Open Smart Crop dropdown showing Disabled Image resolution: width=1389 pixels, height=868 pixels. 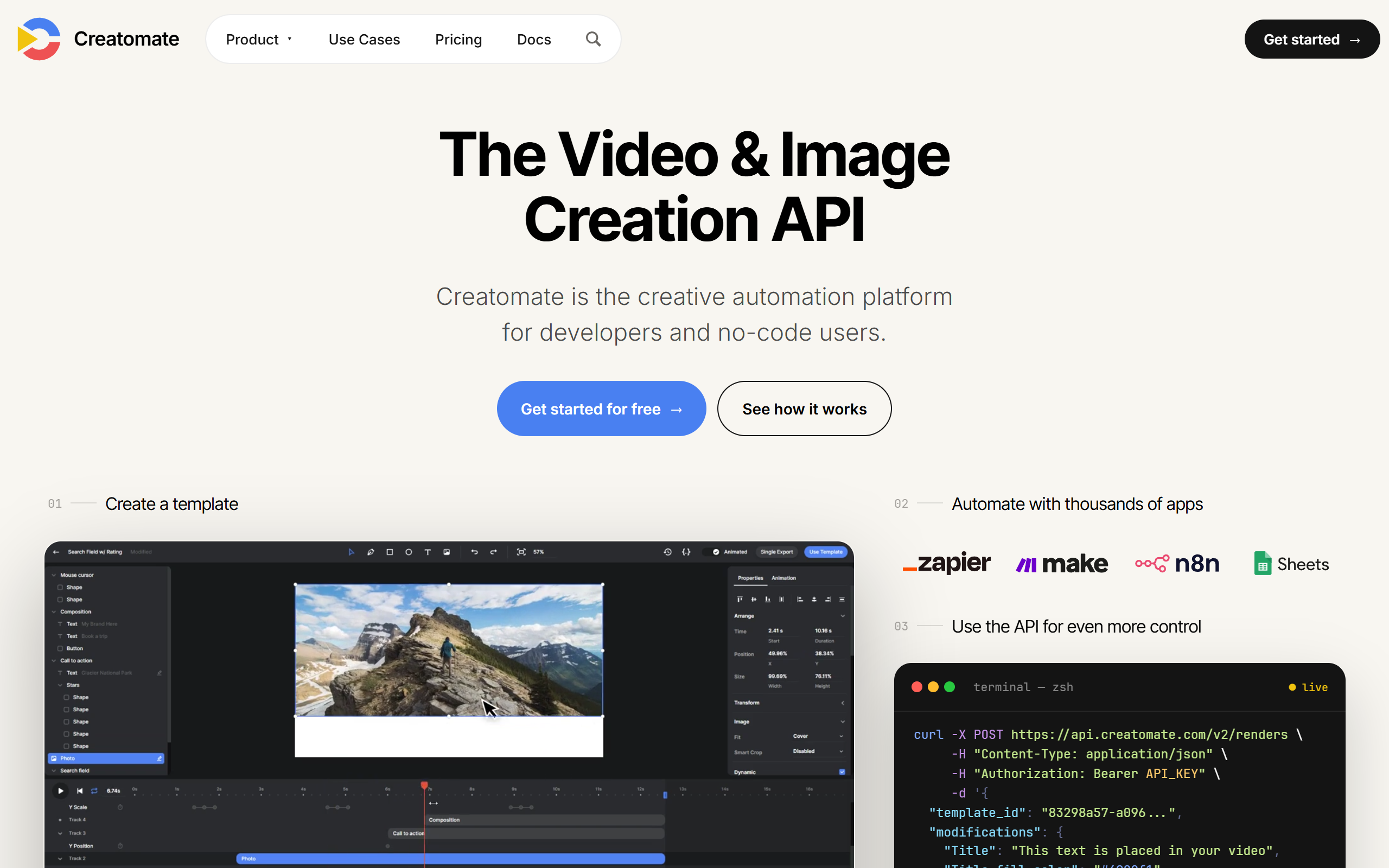point(817,751)
